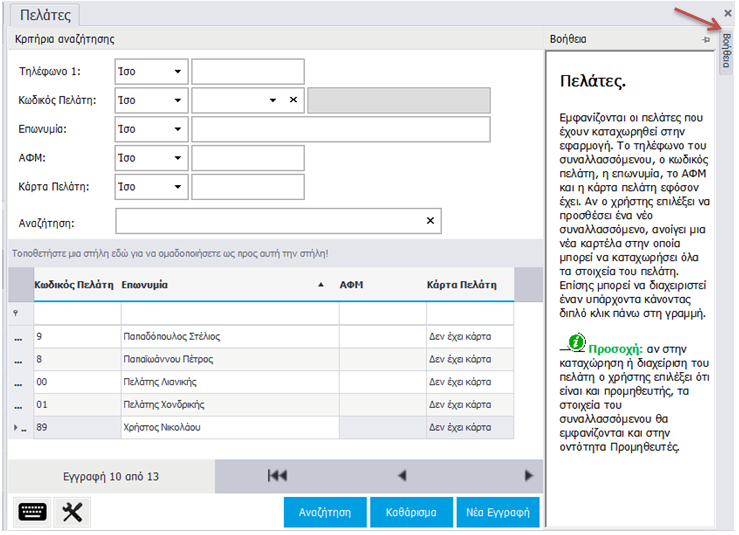
Task: Click the Νέα Εγγραφή button
Action: [x=497, y=512]
